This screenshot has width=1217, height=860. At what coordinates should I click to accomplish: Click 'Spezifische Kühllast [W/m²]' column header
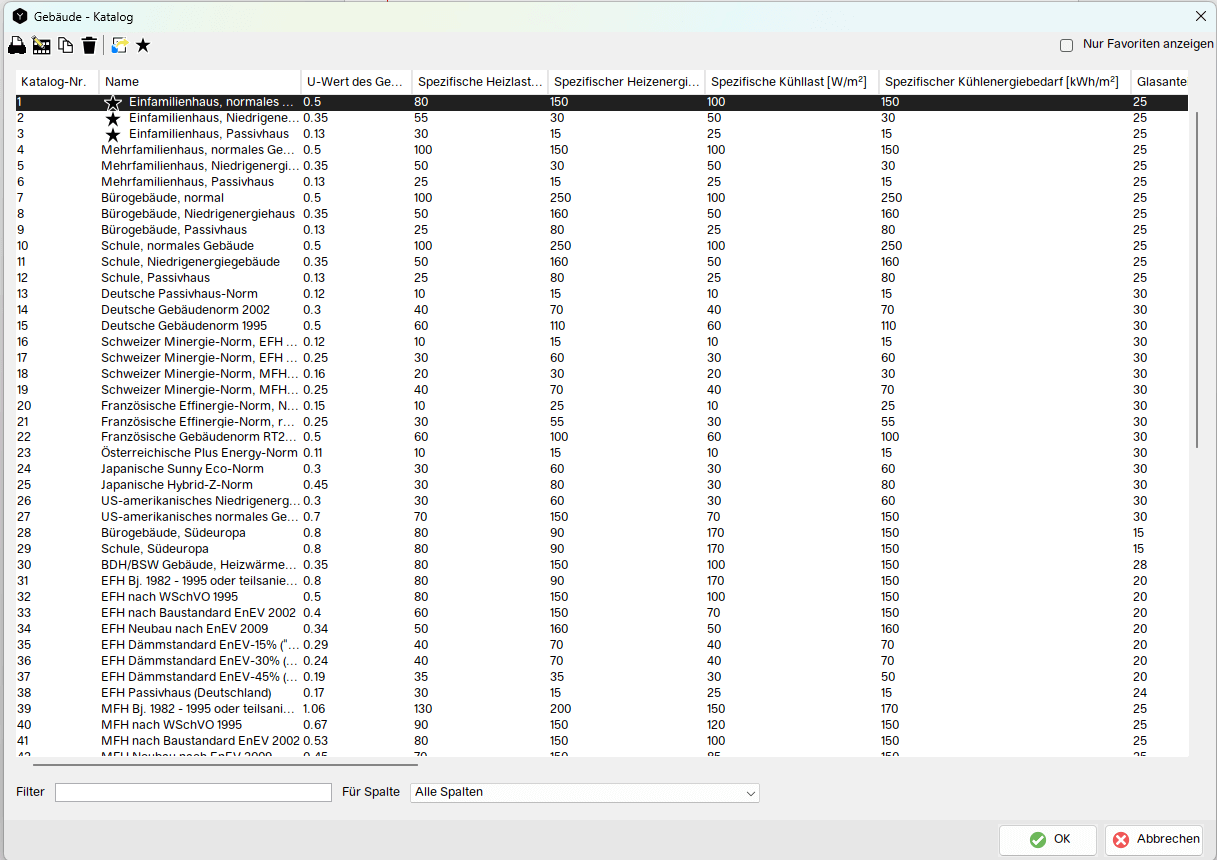[790, 81]
